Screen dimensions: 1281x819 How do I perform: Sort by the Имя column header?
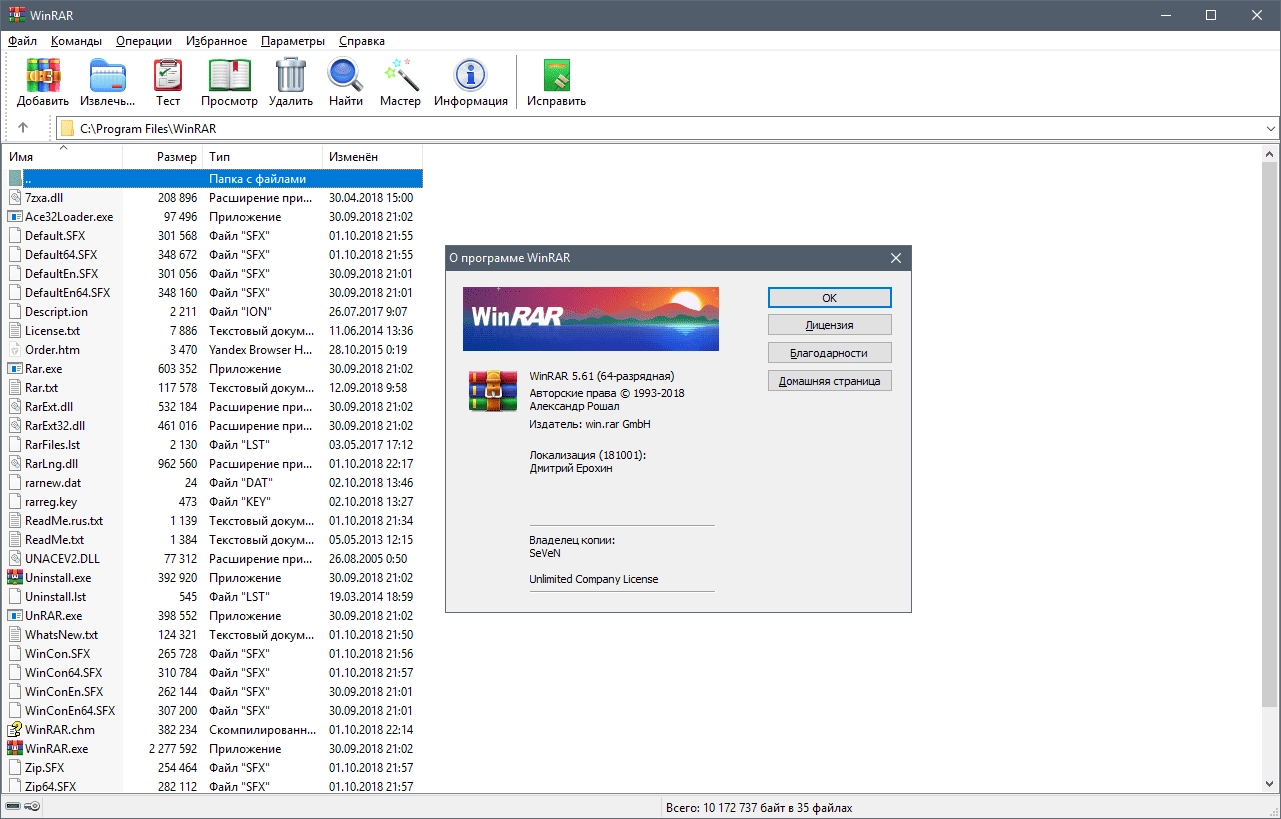click(63, 157)
